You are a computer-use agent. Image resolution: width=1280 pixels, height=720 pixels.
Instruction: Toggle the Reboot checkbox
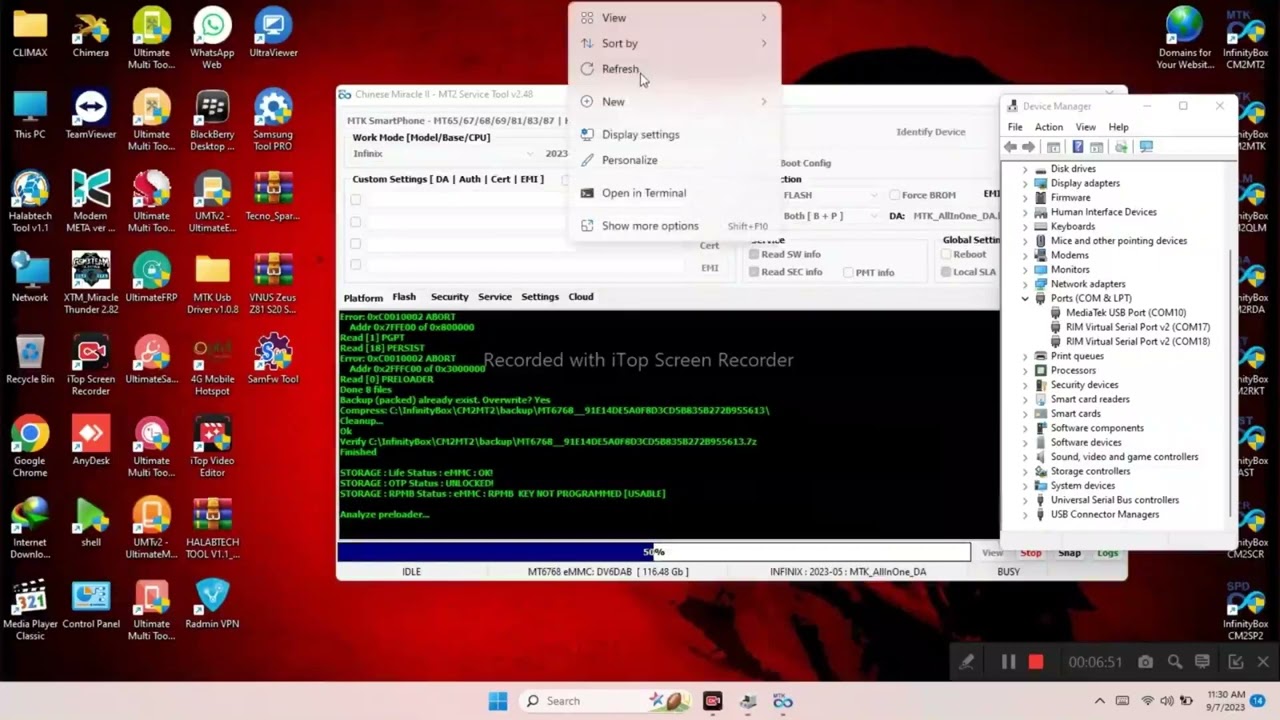pyautogui.click(x=945, y=254)
